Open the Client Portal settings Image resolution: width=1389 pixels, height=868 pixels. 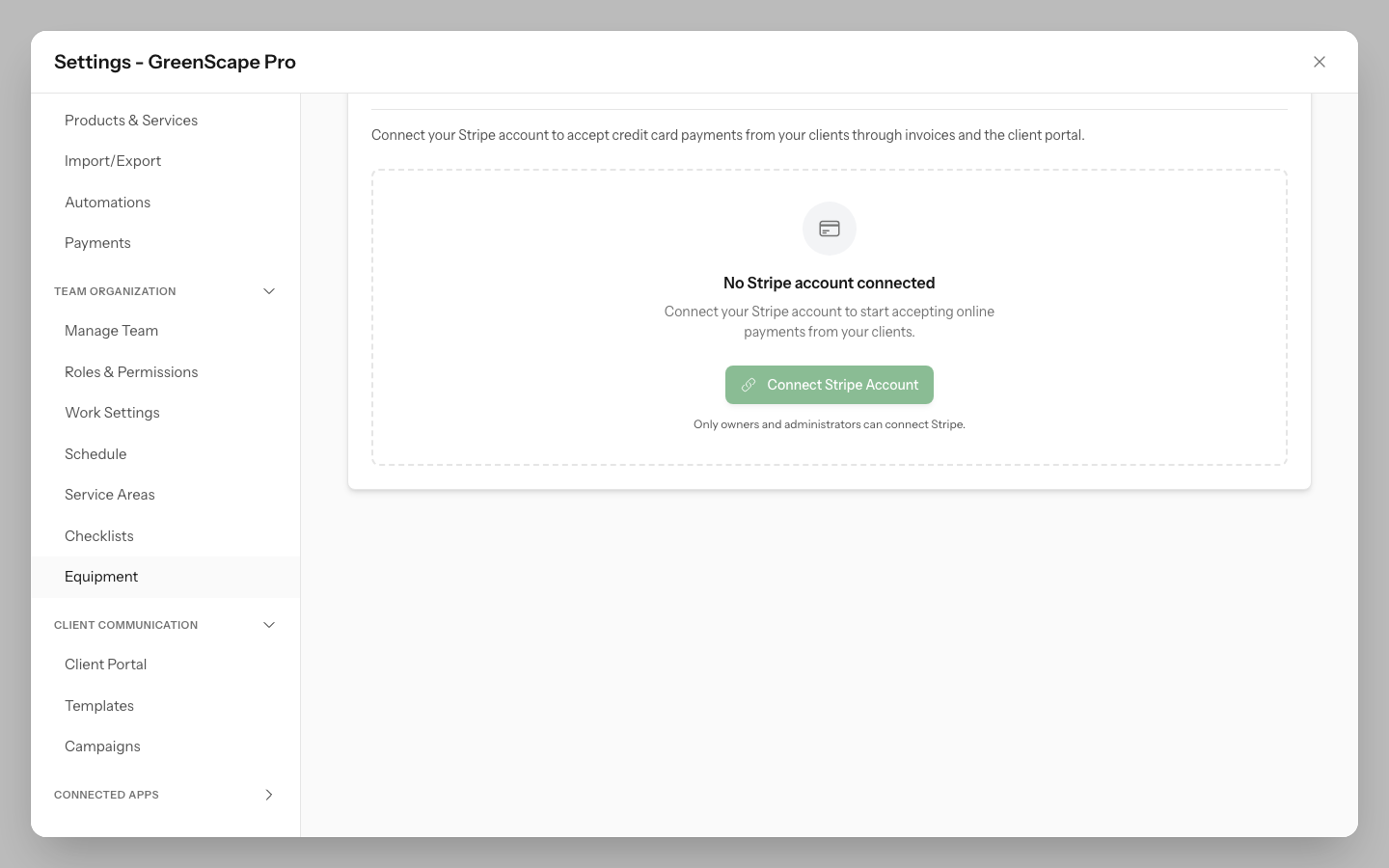pyautogui.click(x=105, y=665)
